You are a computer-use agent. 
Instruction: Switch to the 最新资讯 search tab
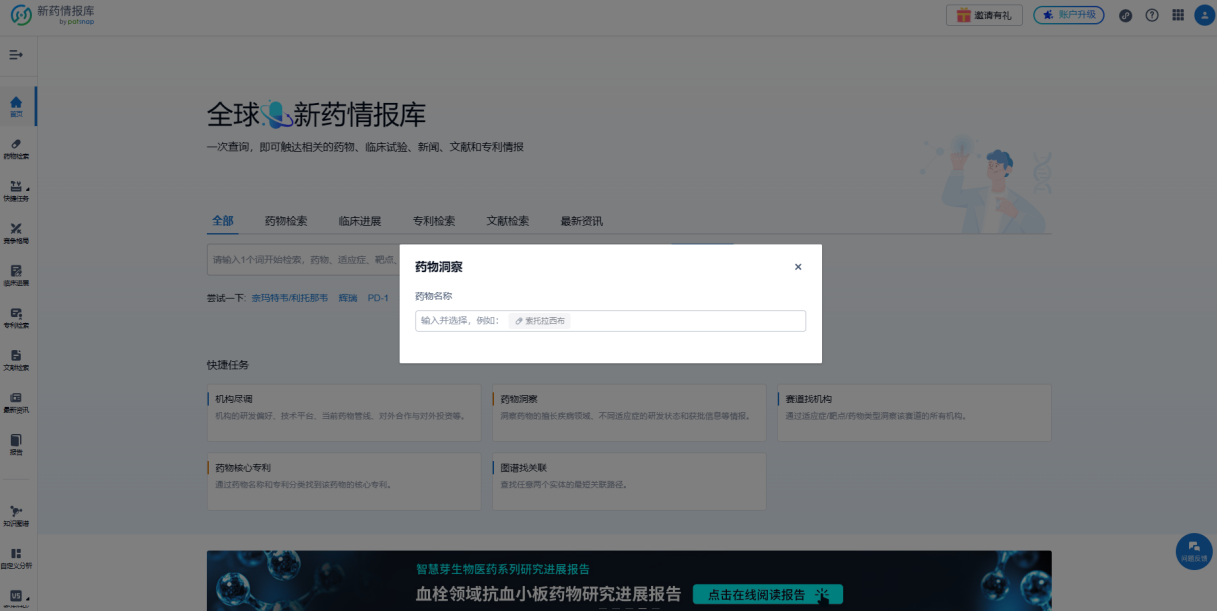(x=581, y=221)
